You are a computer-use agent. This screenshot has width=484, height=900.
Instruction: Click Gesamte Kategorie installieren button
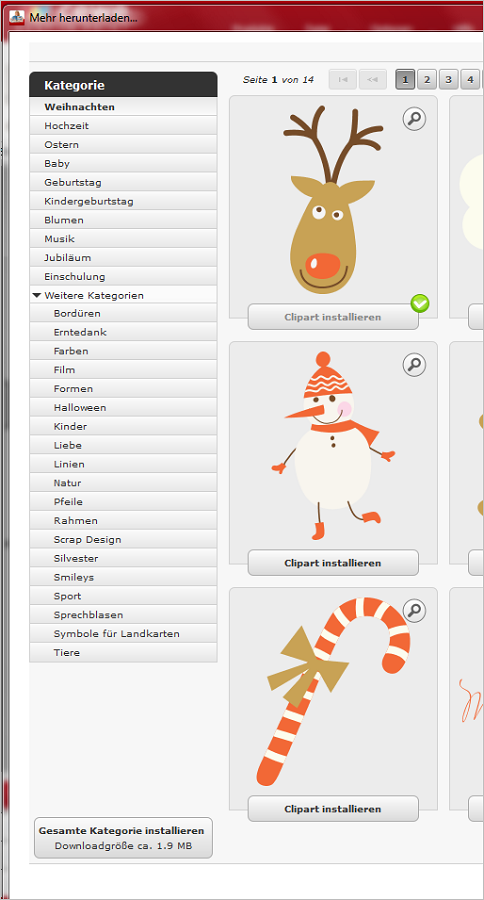(123, 838)
